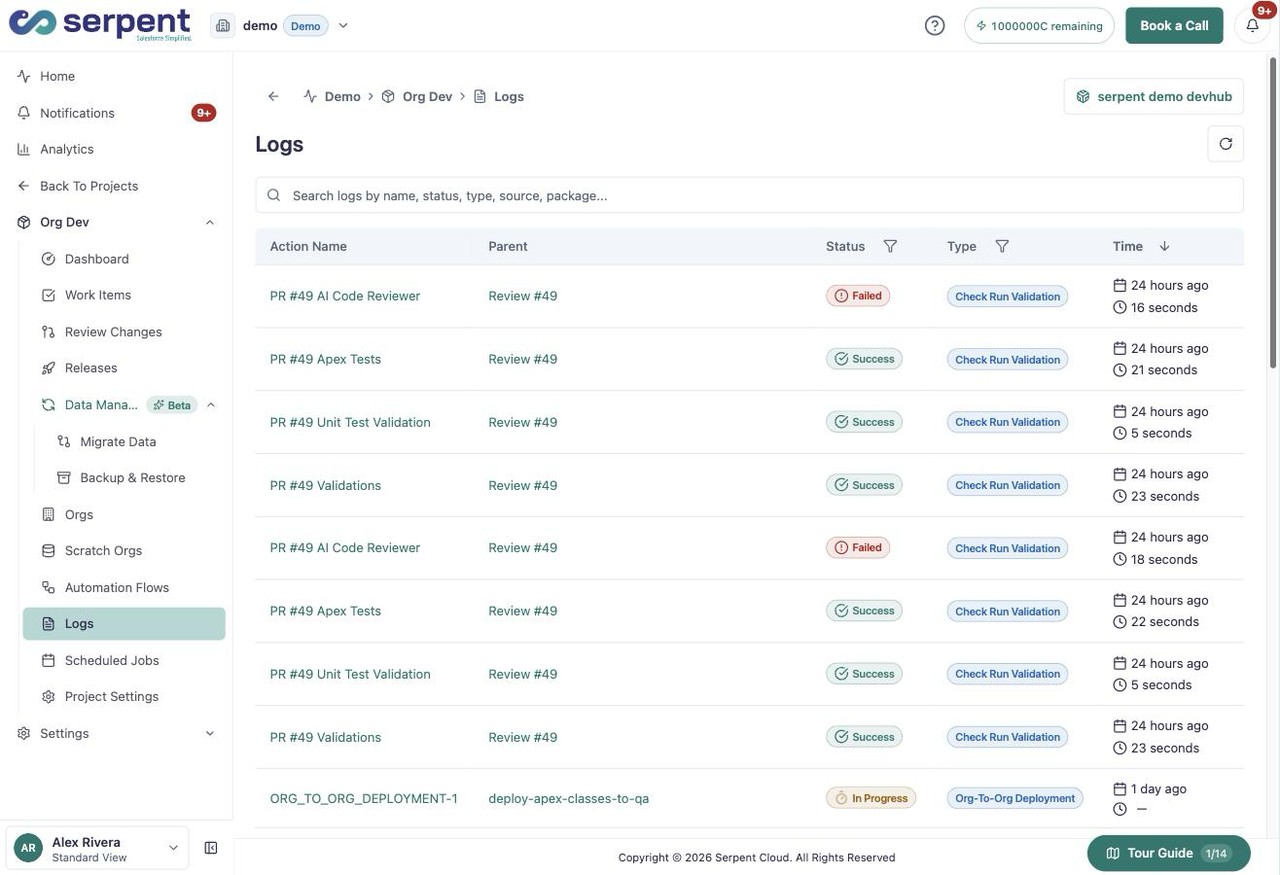Open the demo workspace dropdown chevron
Image resolution: width=1280 pixels, height=875 pixels.
pyautogui.click(x=343, y=26)
